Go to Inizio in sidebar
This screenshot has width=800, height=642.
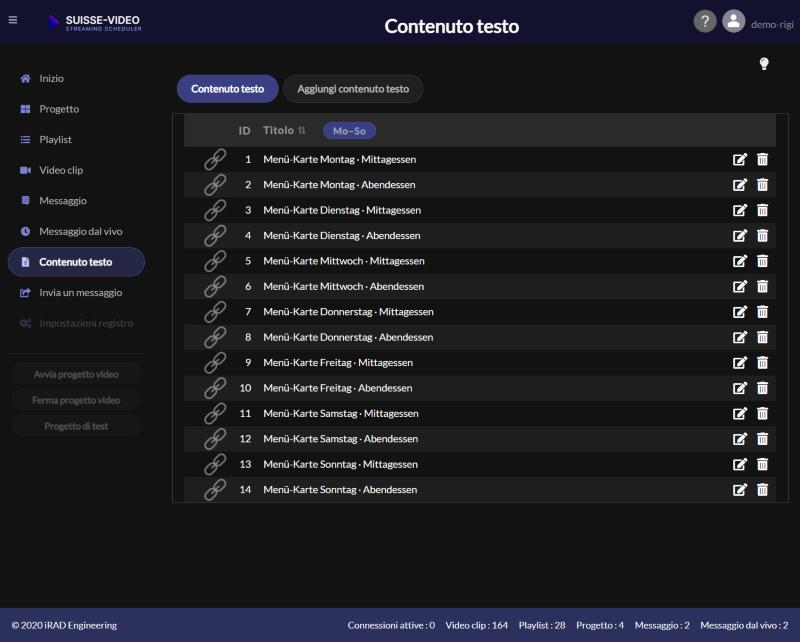51,79
